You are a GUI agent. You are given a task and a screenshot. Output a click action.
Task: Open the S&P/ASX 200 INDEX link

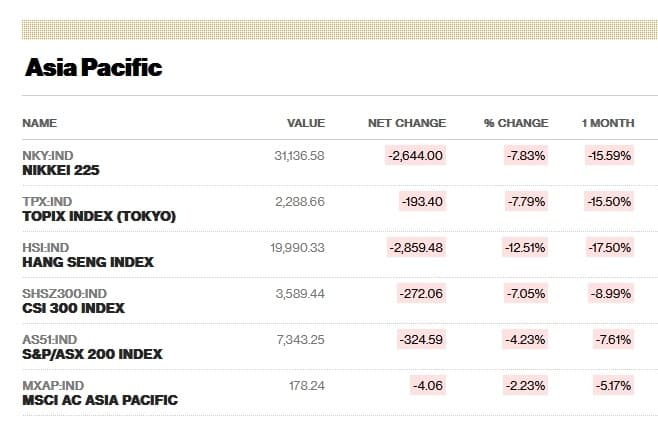click(x=92, y=354)
